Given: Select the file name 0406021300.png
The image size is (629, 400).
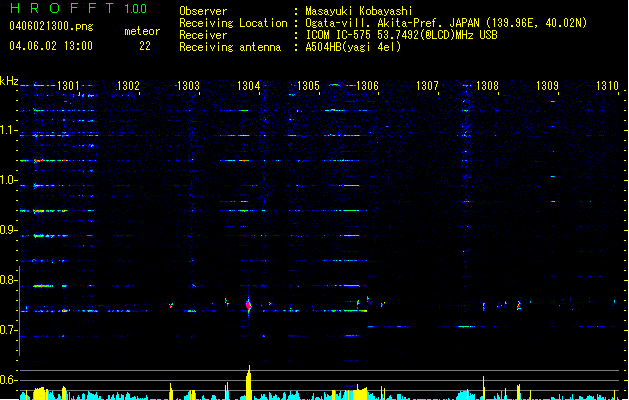Looking at the screenshot, I should (51, 26).
